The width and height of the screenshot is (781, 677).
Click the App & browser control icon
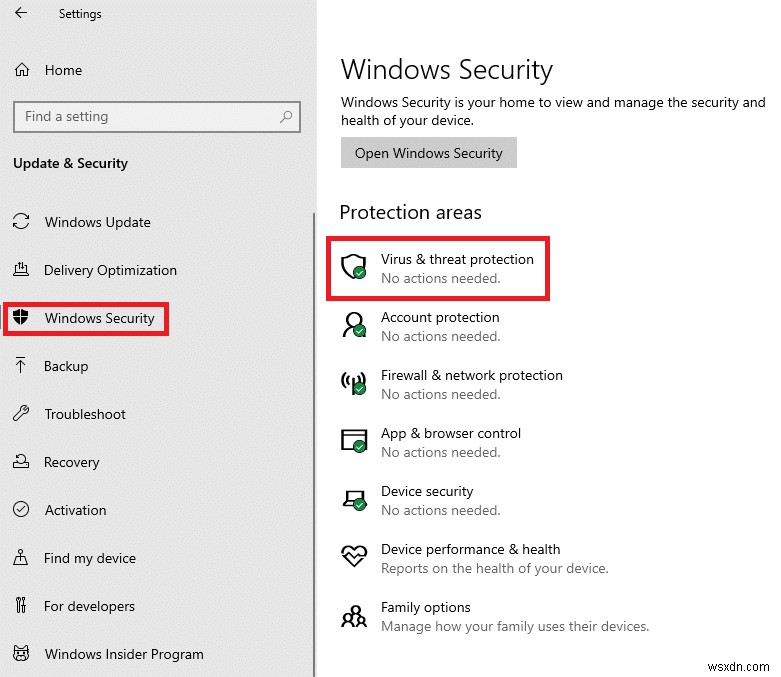click(x=354, y=441)
